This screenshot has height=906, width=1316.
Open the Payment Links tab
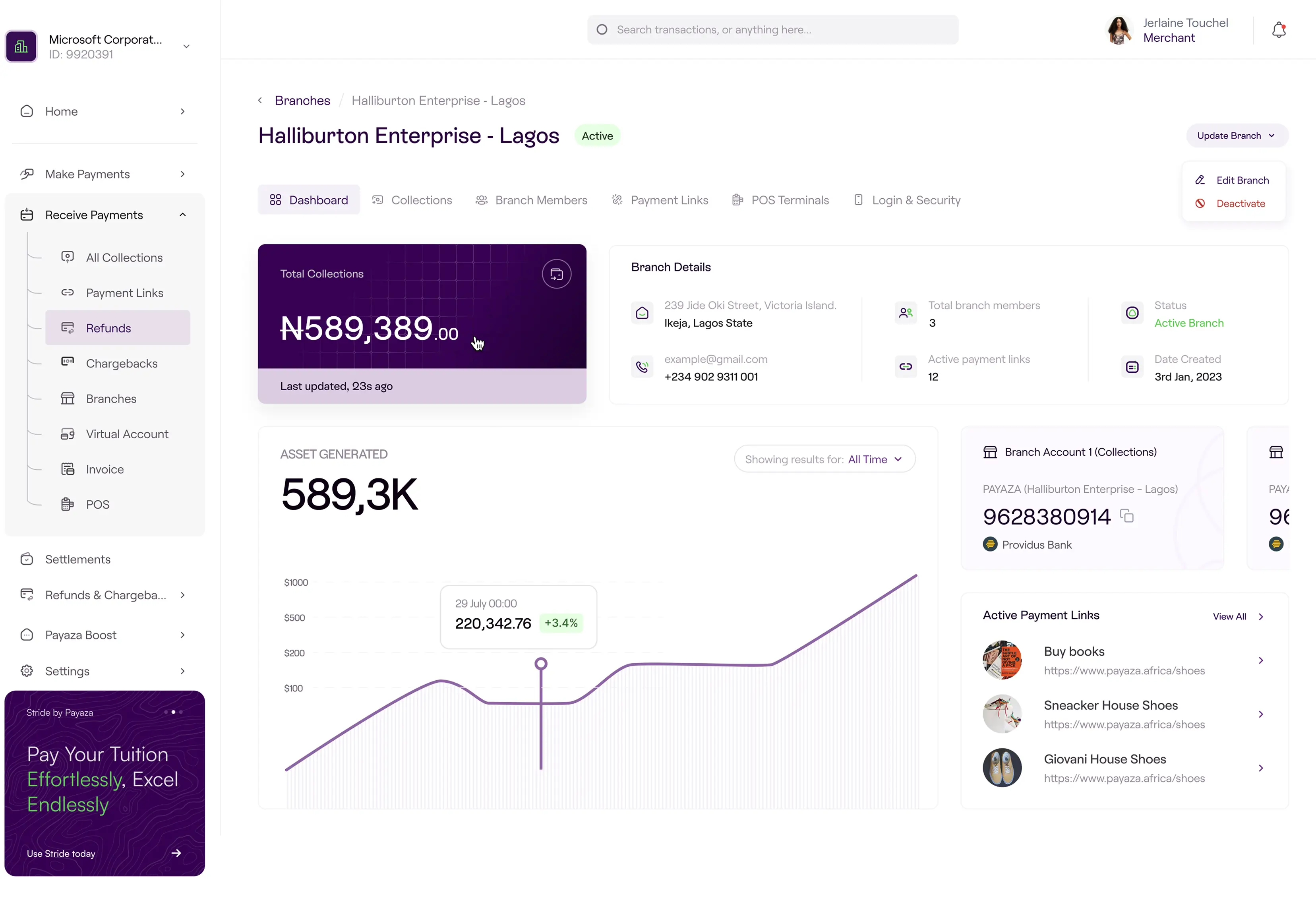coord(660,200)
